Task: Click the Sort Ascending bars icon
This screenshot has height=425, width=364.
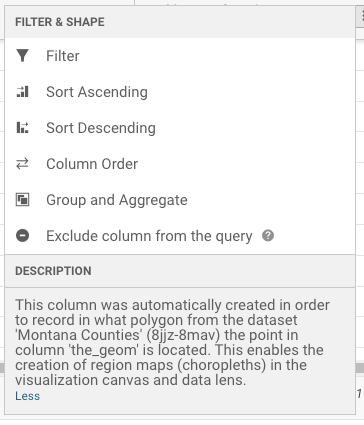Action: click(22, 92)
